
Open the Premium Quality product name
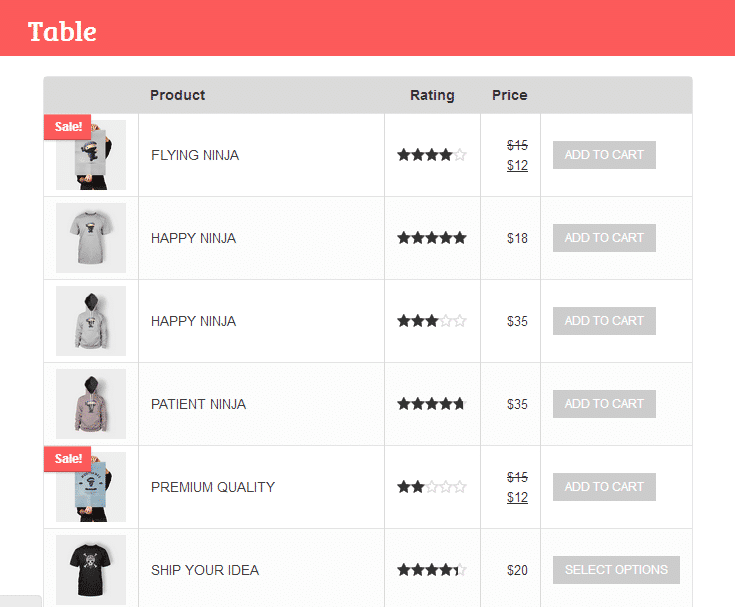[x=213, y=487]
